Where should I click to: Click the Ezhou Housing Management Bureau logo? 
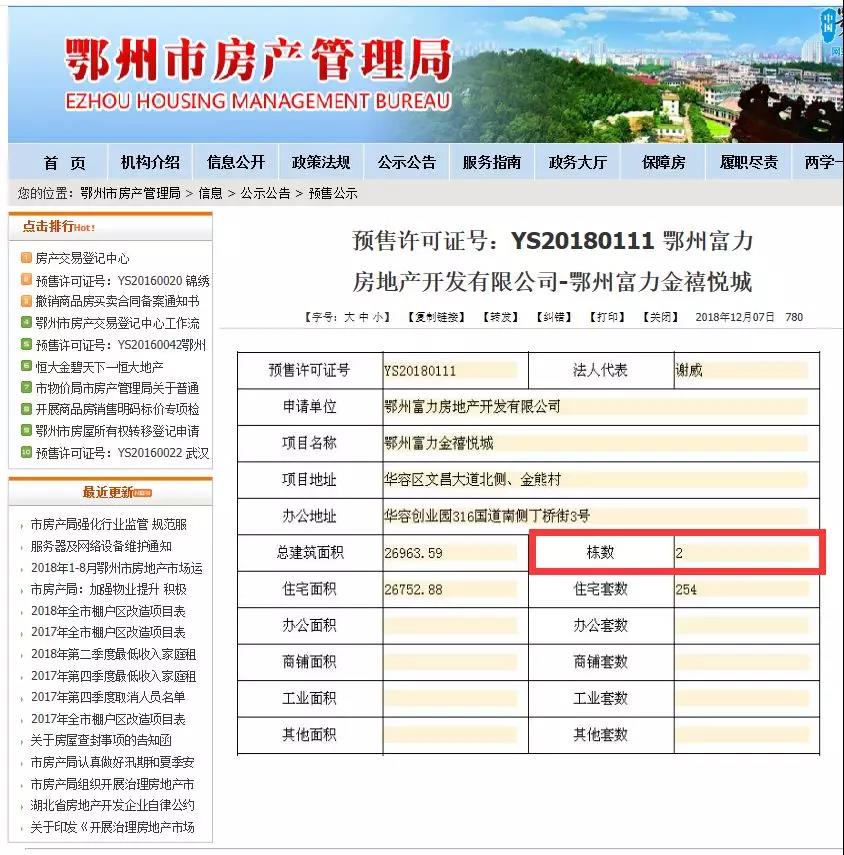point(258,72)
